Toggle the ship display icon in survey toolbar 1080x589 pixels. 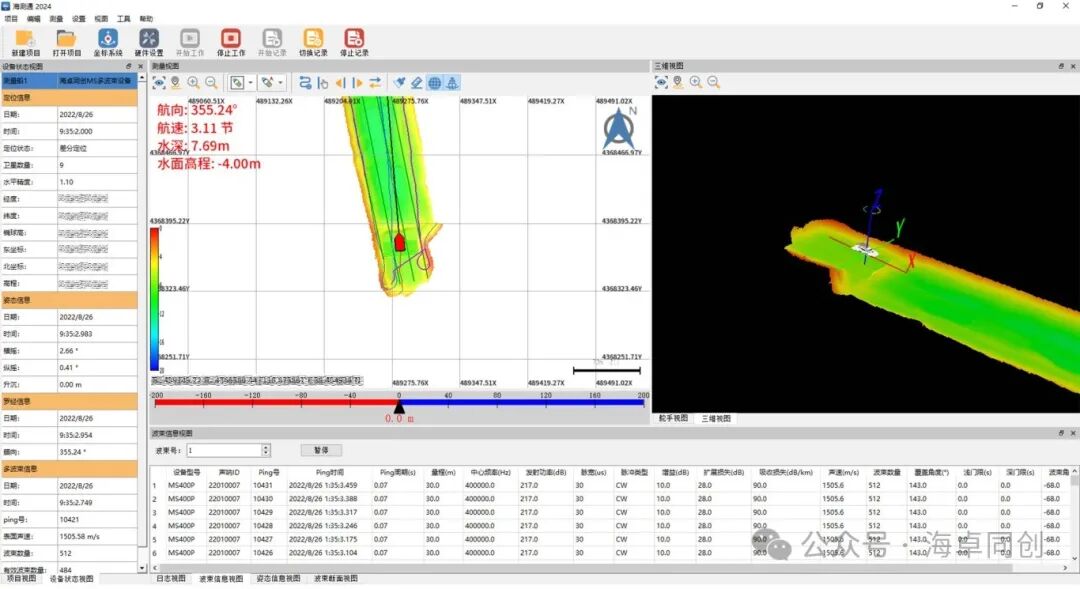[x=452, y=83]
